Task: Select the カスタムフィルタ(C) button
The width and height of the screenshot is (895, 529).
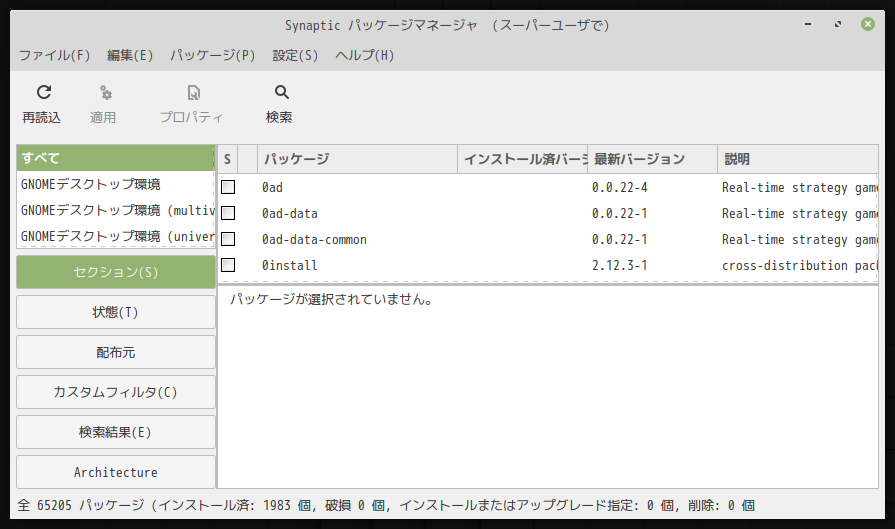Action: 116,392
